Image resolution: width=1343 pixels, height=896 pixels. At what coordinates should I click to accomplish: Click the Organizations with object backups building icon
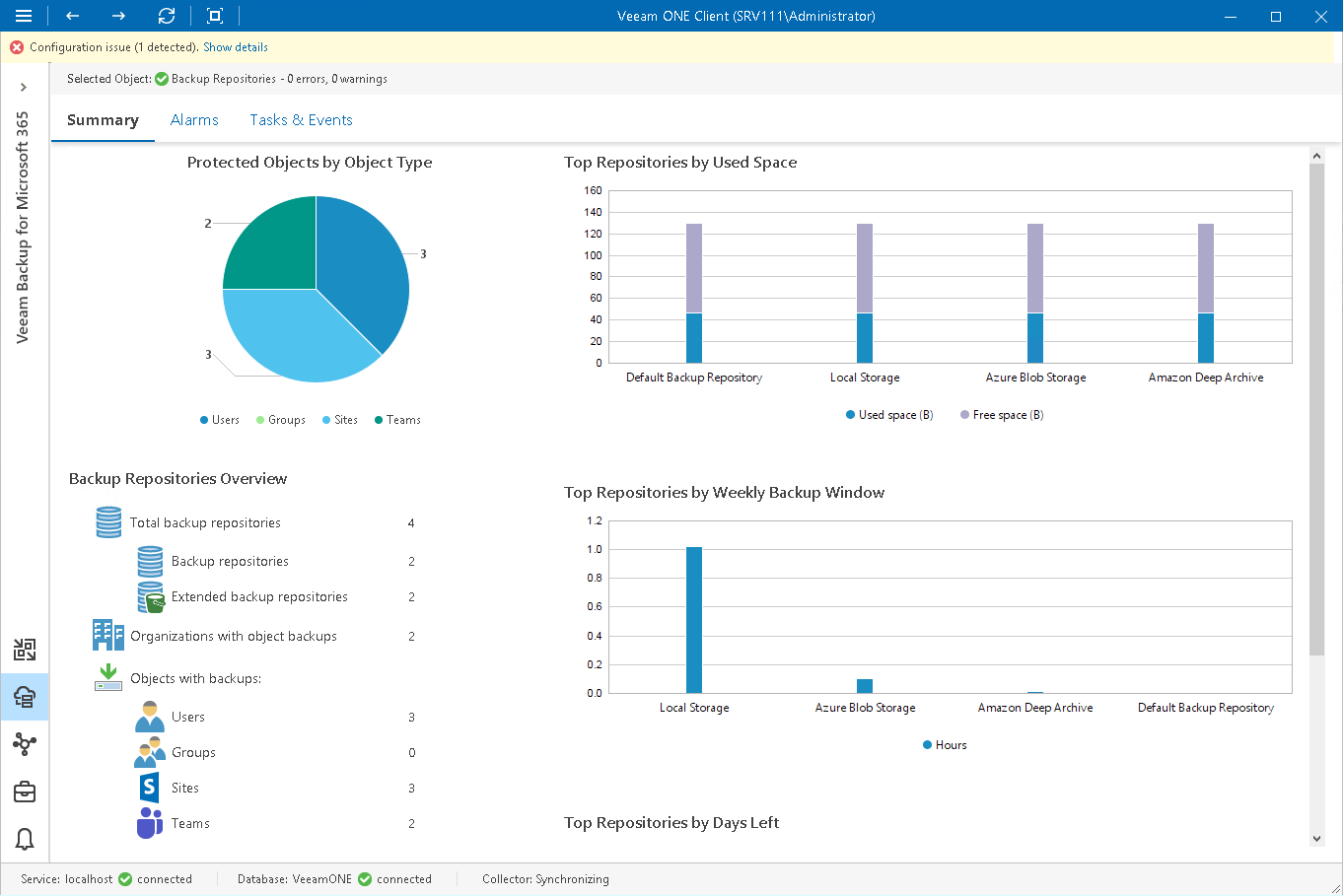click(x=108, y=636)
